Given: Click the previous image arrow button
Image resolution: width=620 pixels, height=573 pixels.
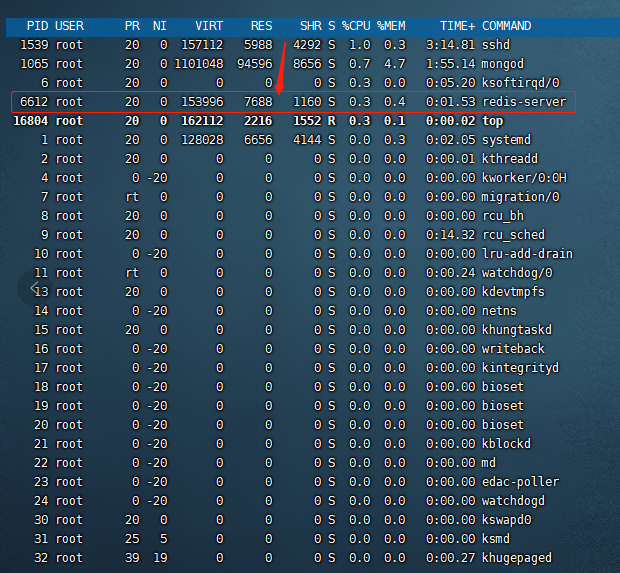Looking at the screenshot, I should pyautogui.click(x=35, y=288).
